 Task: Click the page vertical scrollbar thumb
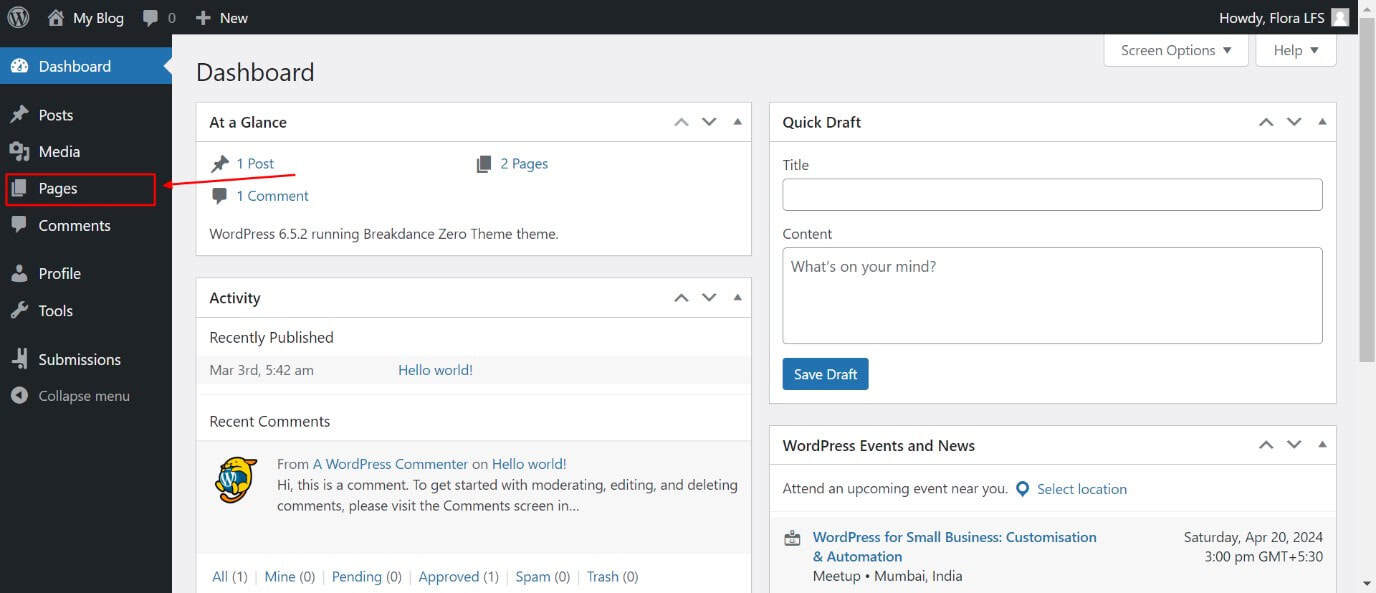tap(1367, 188)
